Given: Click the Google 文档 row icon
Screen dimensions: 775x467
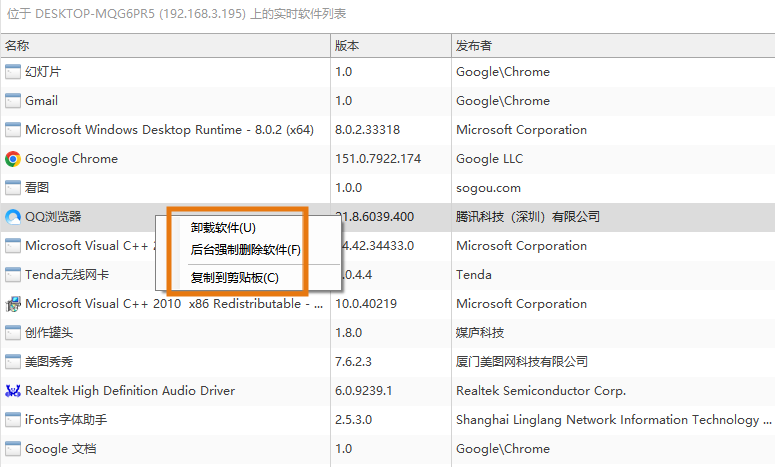Looking at the screenshot, I should [x=13, y=449].
